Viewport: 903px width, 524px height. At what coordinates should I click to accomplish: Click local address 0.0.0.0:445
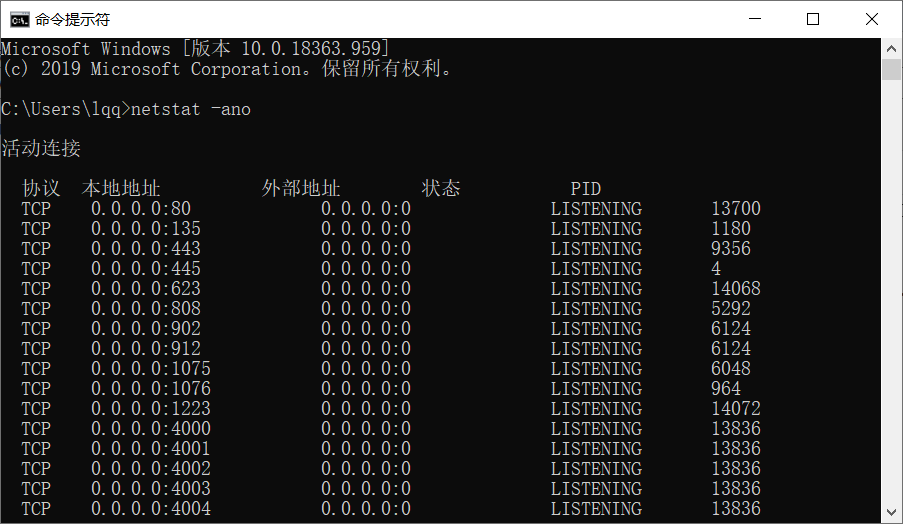coord(146,268)
